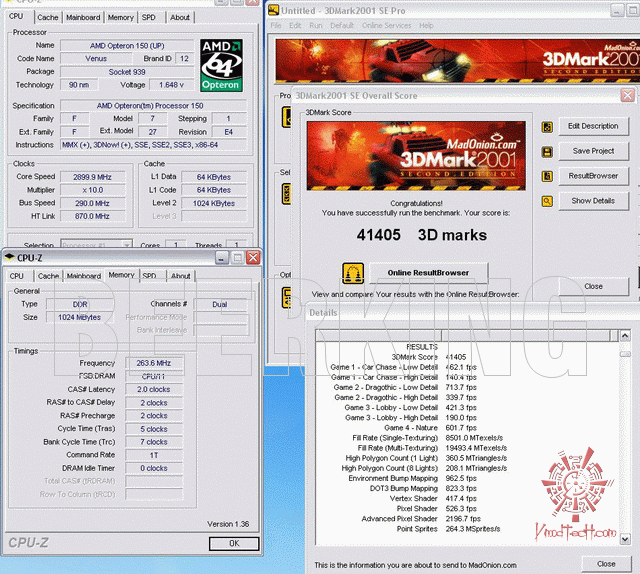Click the Details list scroll up arrow
The image size is (640, 574).
tap(624, 336)
